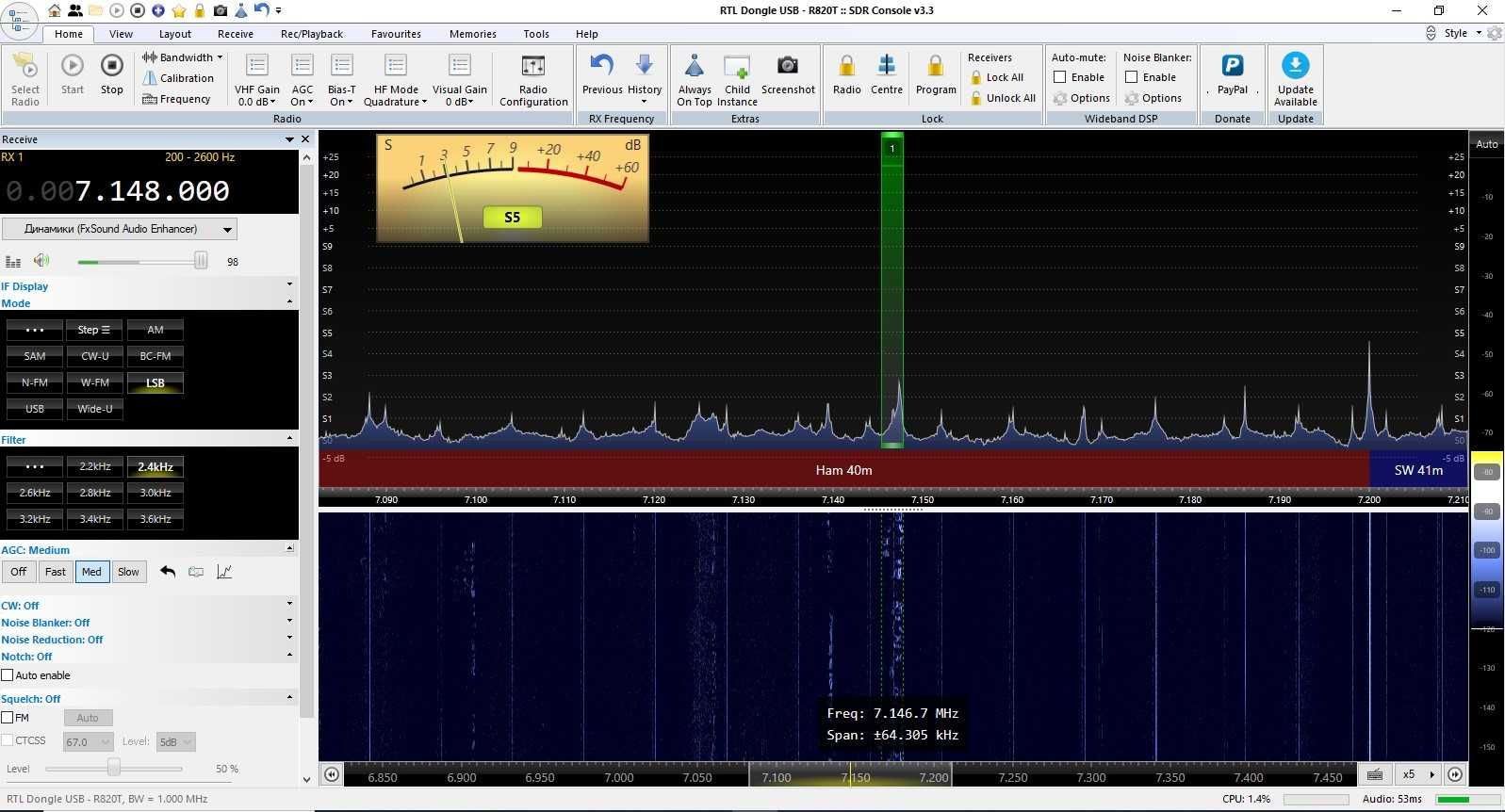Stop the radio with the Stop button

click(x=112, y=74)
